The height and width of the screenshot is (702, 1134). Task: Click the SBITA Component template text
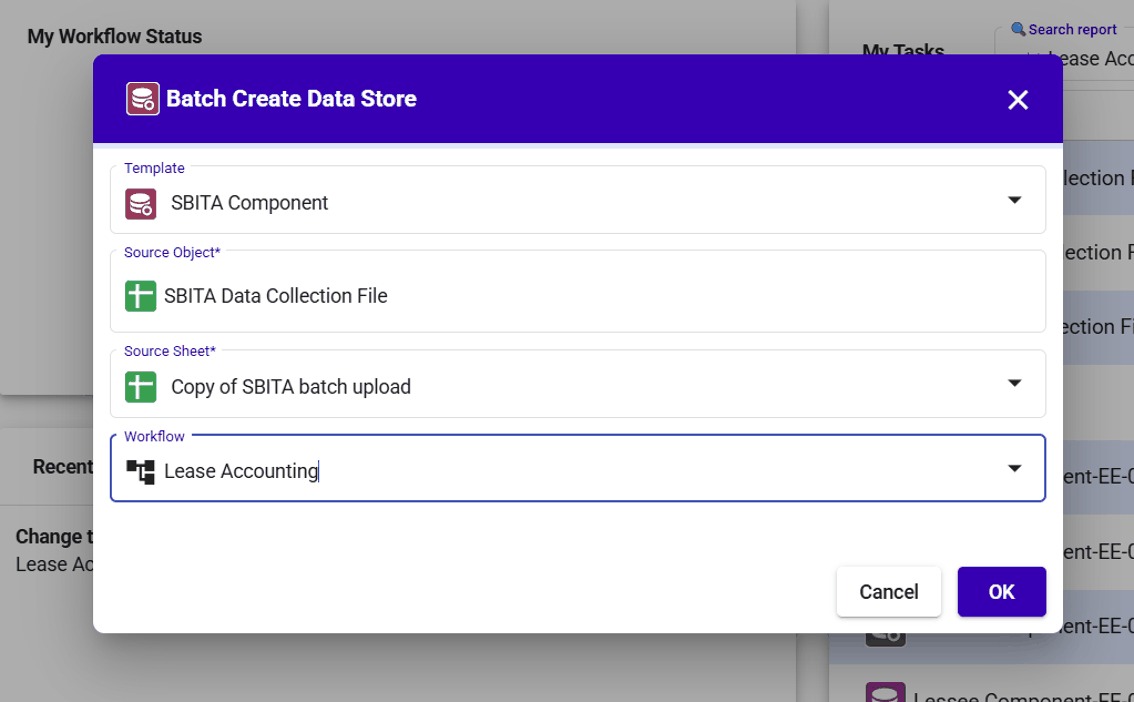(250, 203)
